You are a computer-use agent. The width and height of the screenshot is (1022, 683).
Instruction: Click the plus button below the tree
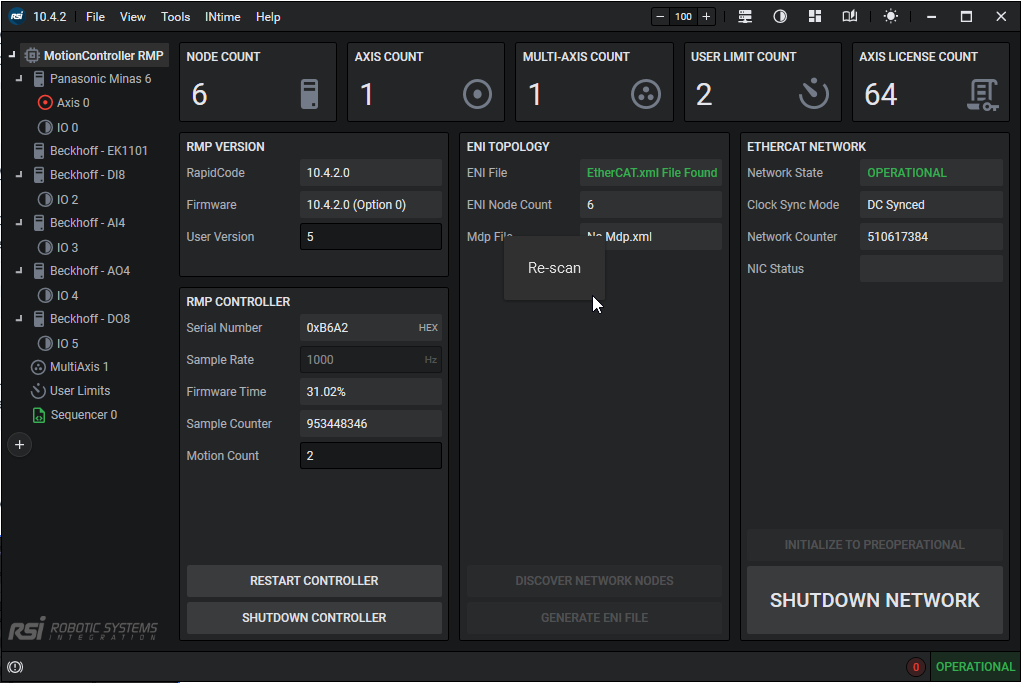pos(20,444)
